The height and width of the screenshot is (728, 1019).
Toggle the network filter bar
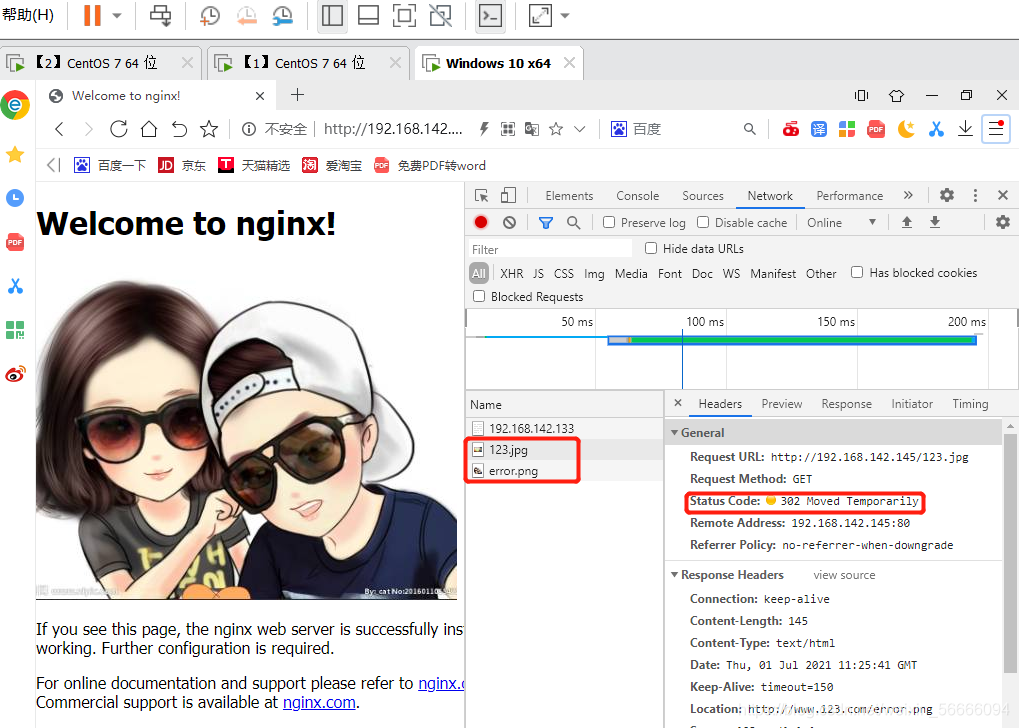coord(546,223)
